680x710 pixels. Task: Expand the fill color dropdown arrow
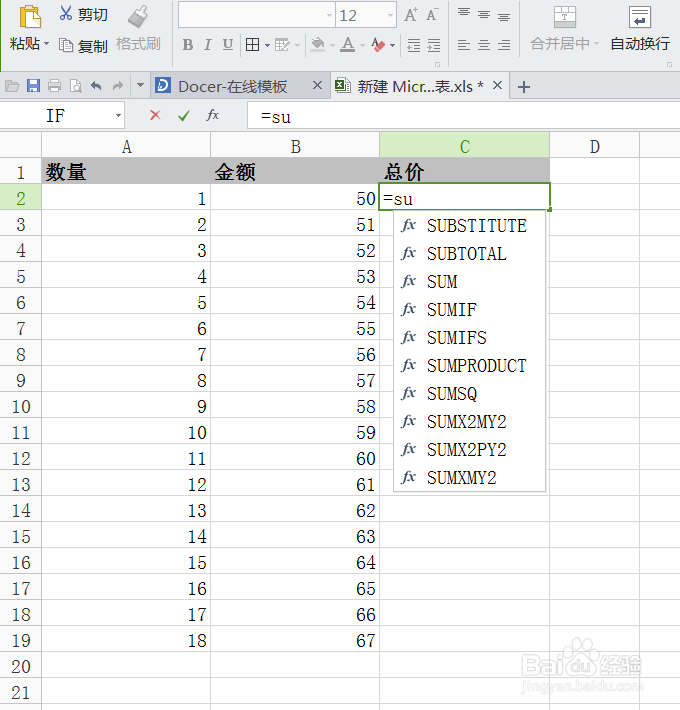click(332, 45)
